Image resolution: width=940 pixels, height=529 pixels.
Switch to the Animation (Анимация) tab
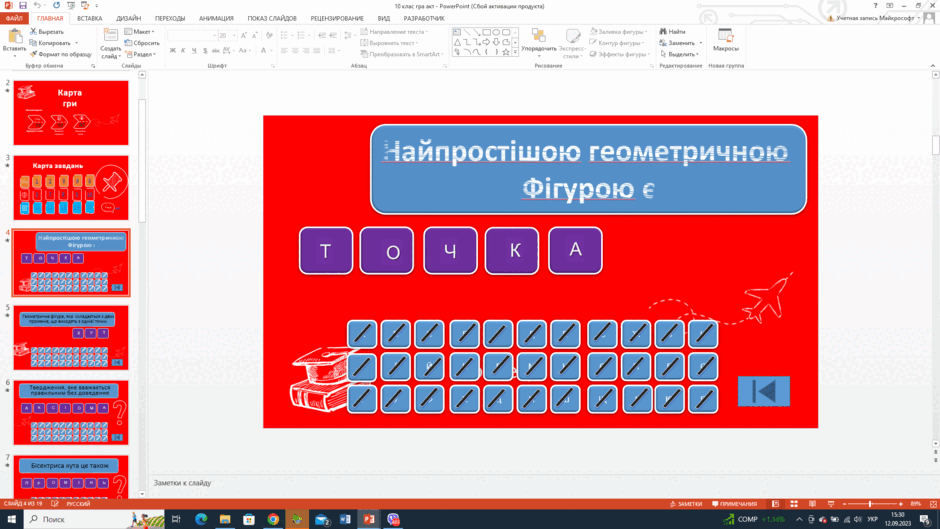pyautogui.click(x=216, y=18)
